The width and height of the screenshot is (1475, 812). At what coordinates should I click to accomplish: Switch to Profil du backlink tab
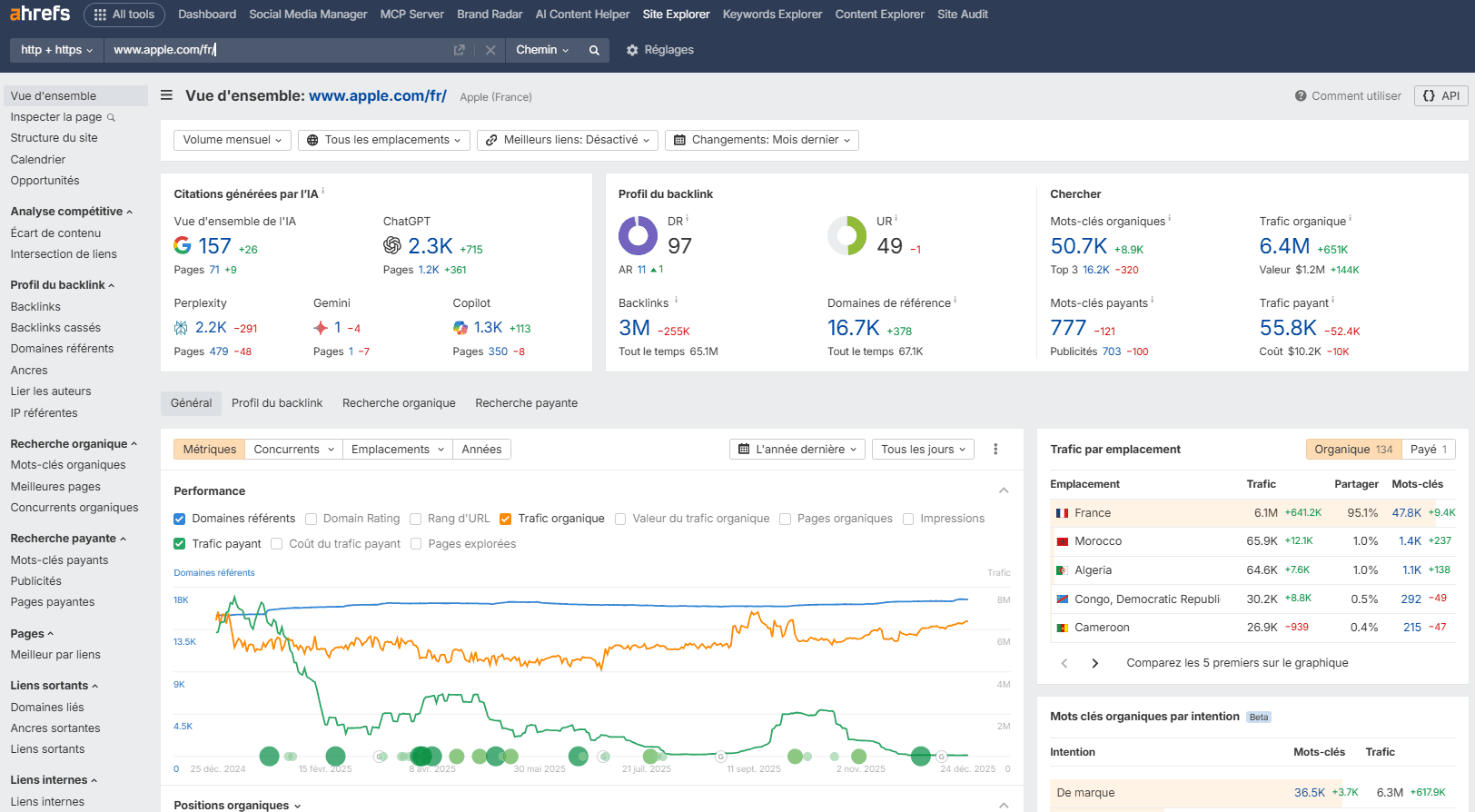coord(277,403)
